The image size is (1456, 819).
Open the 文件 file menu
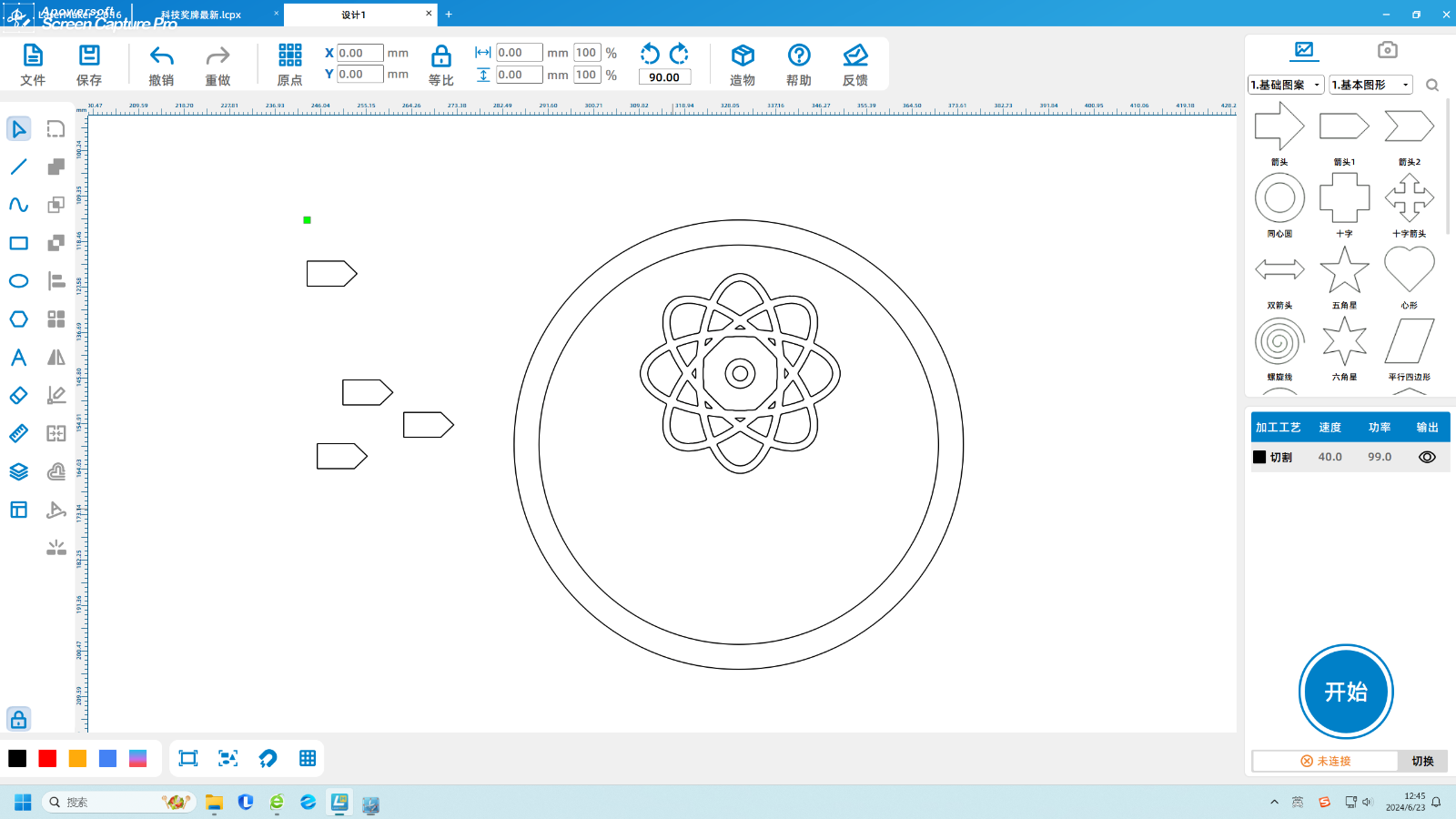coord(33,65)
